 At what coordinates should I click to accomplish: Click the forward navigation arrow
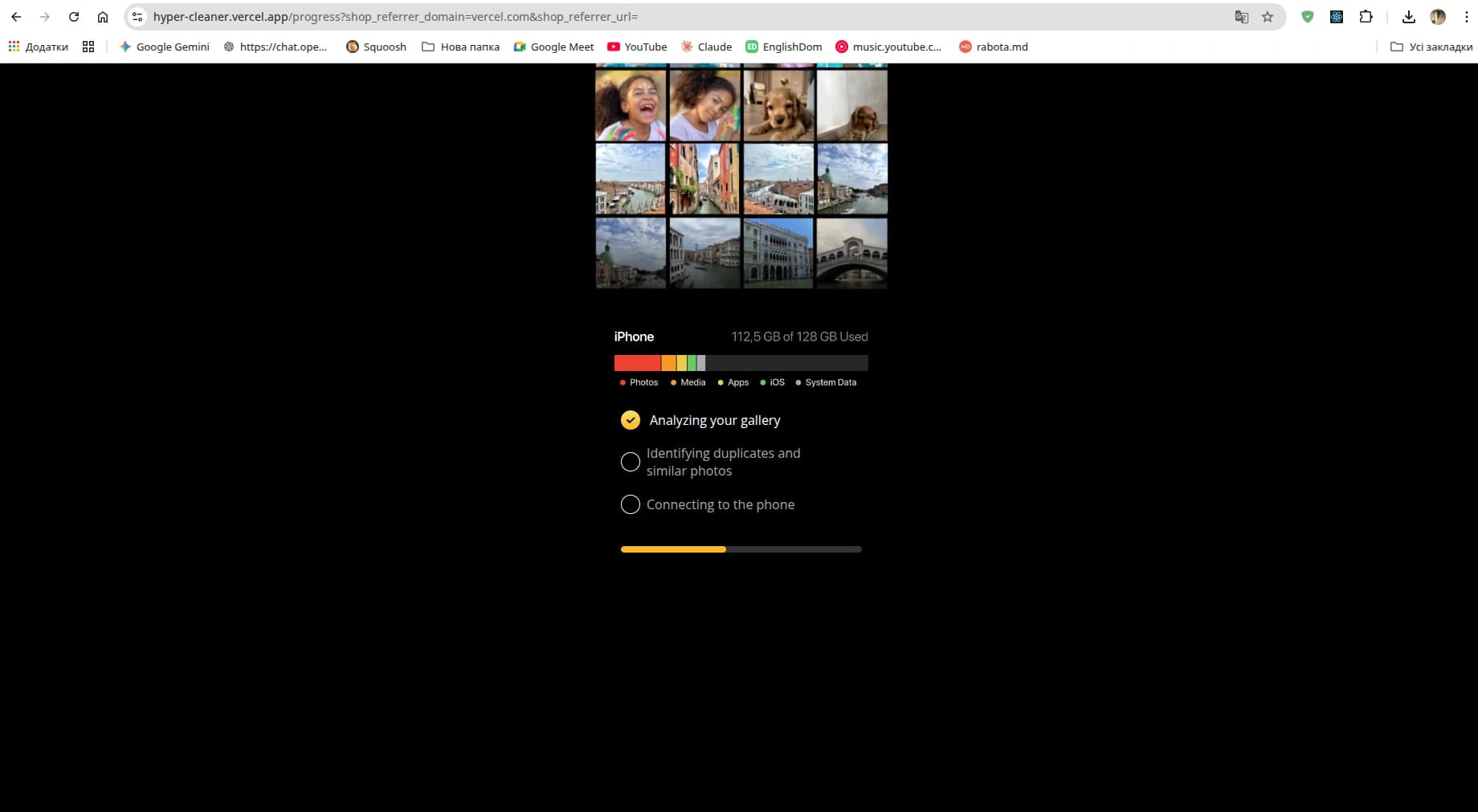point(45,17)
